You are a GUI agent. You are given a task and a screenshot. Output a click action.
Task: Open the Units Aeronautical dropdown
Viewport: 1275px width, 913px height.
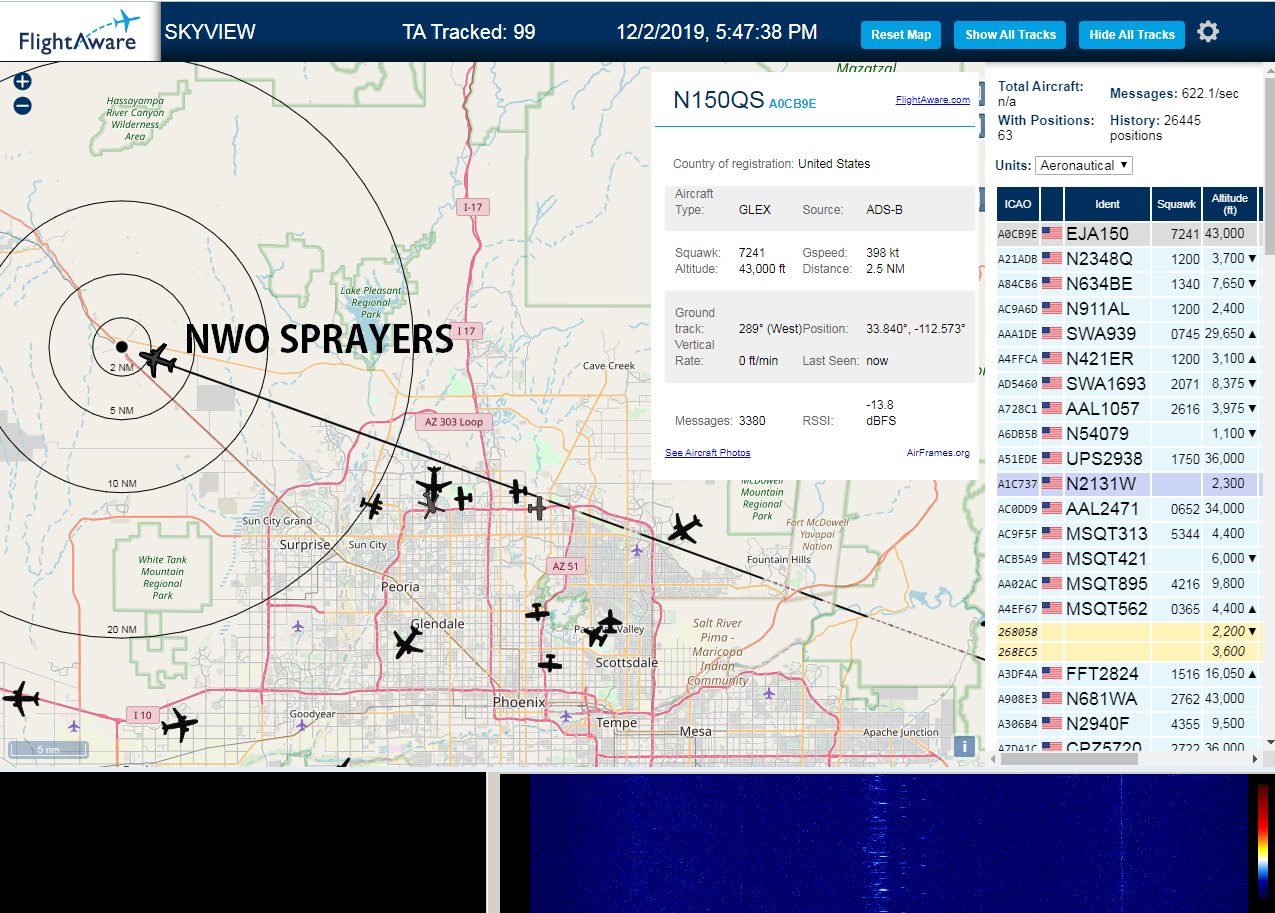(x=1084, y=165)
